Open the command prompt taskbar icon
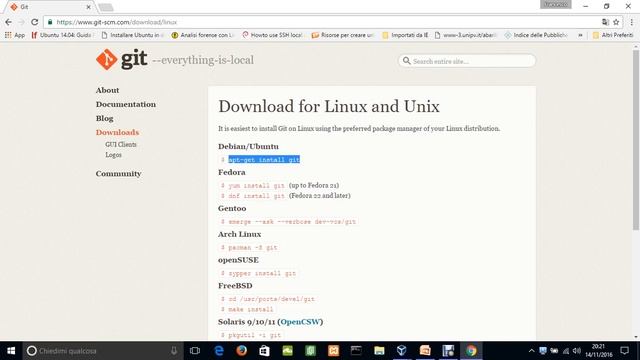Viewport: 640px width, 360px height. (x=356, y=351)
